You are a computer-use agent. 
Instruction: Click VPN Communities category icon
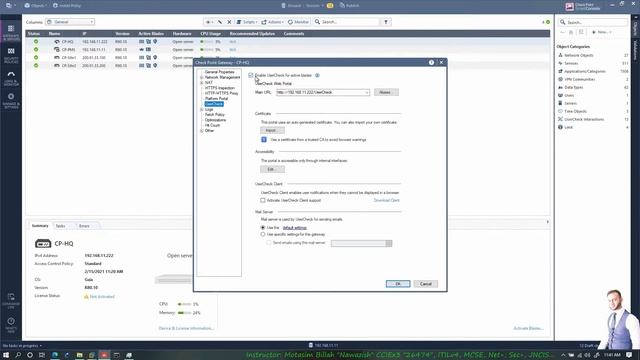point(560,79)
